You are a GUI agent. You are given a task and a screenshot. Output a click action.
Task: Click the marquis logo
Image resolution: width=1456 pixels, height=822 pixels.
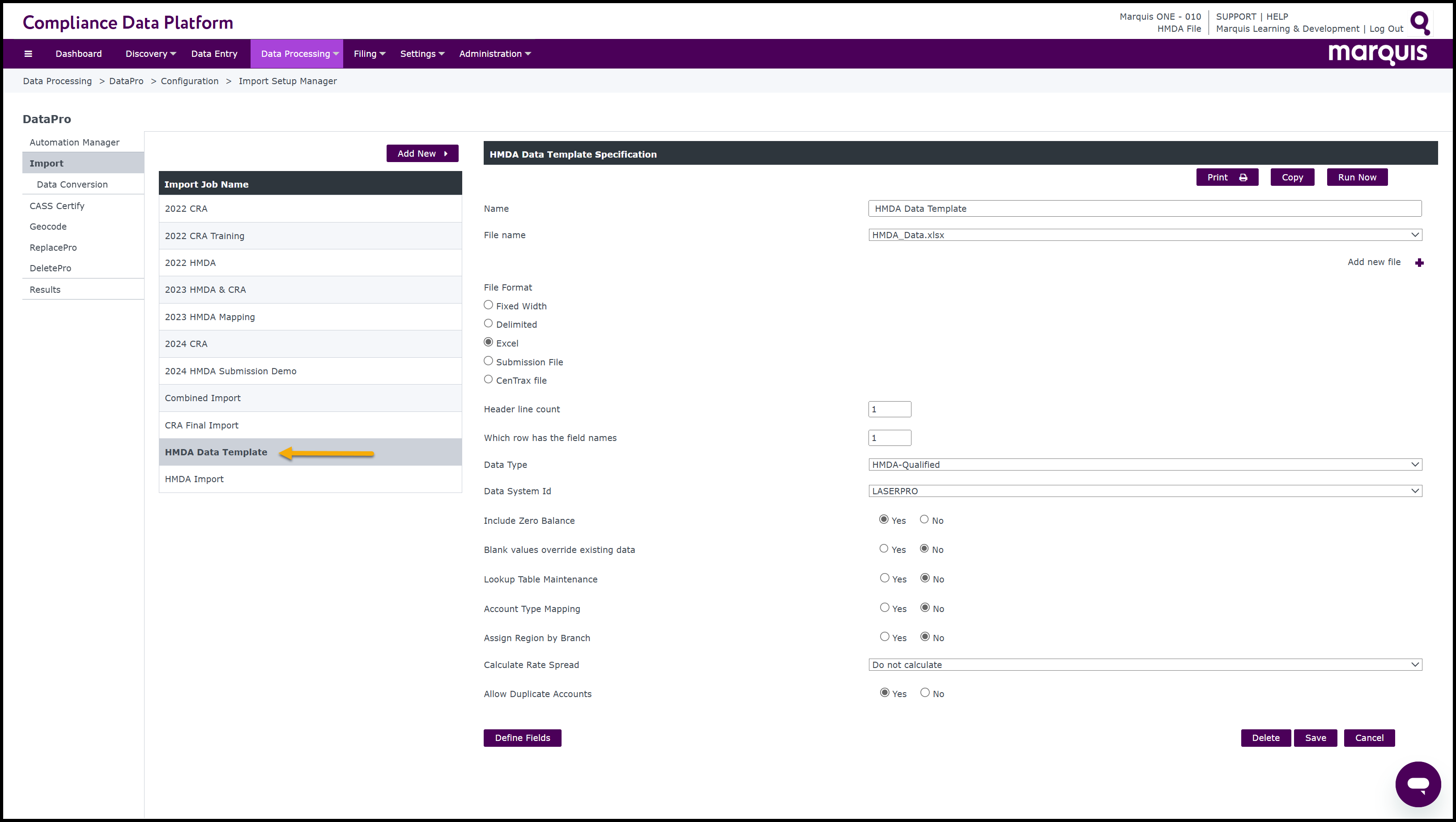1377,54
